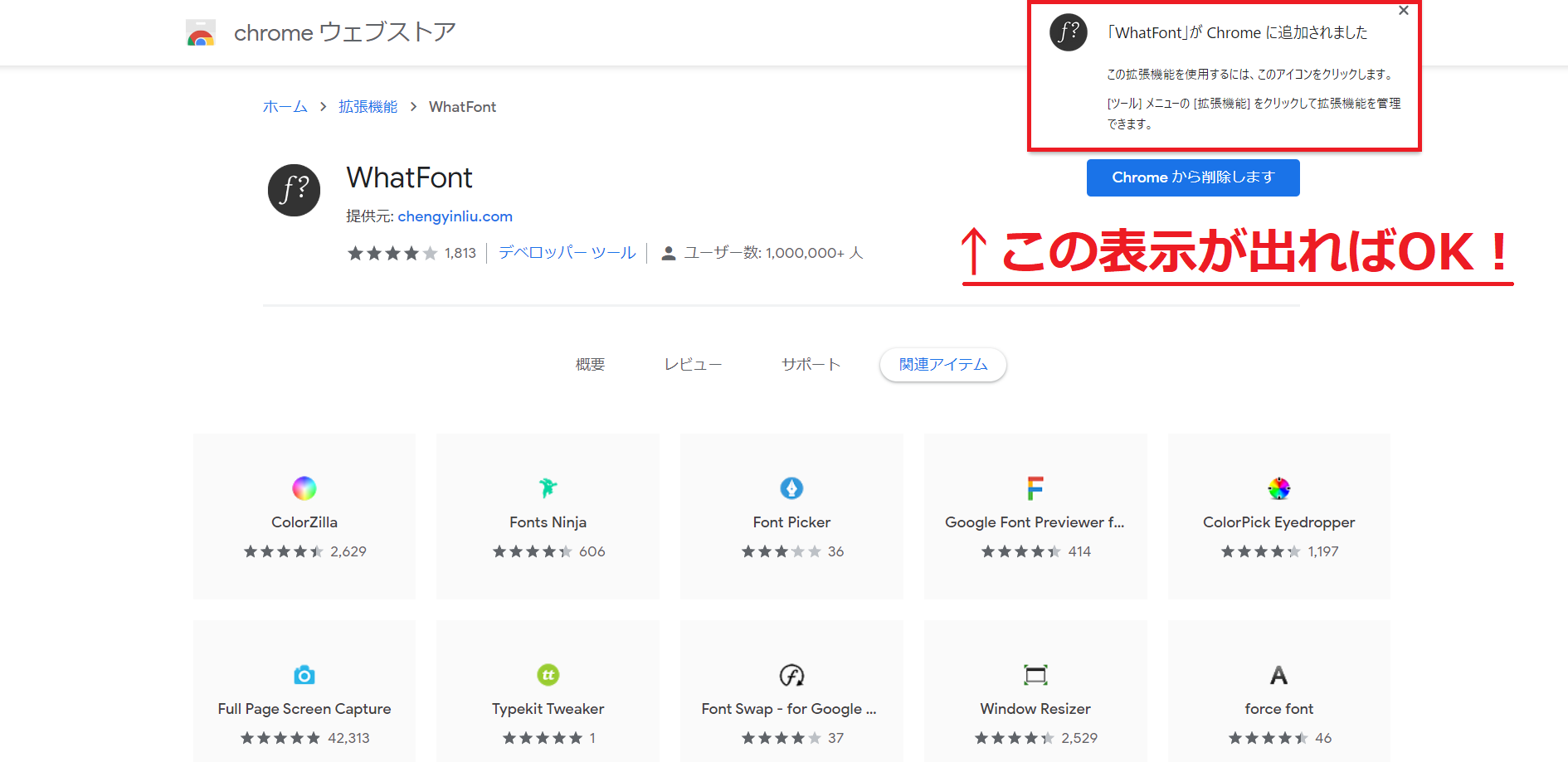Click the Google Font Previewer icon
This screenshot has height=762, width=1568.
pos(1035,488)
